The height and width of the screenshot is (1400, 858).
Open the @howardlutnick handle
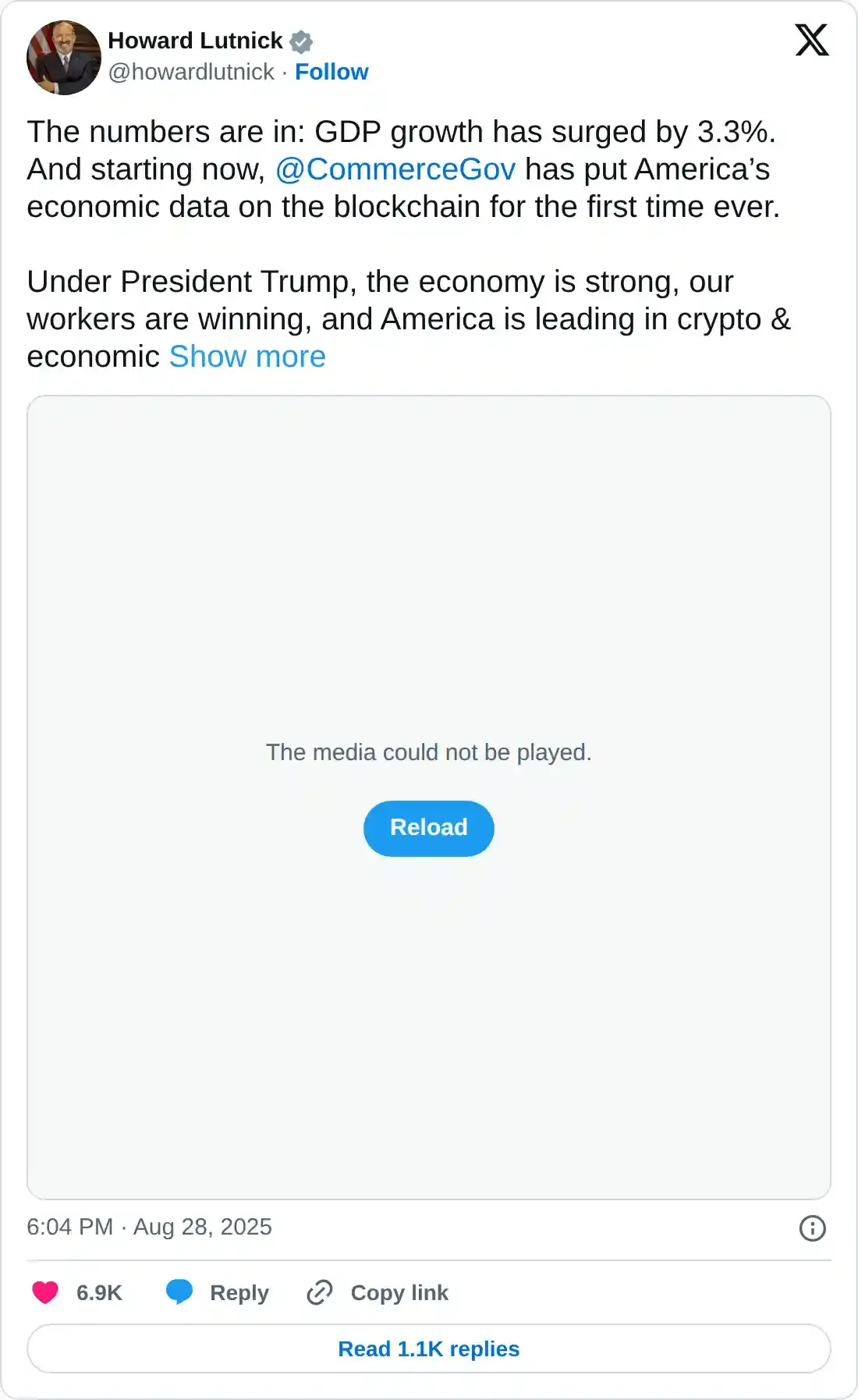191,72
